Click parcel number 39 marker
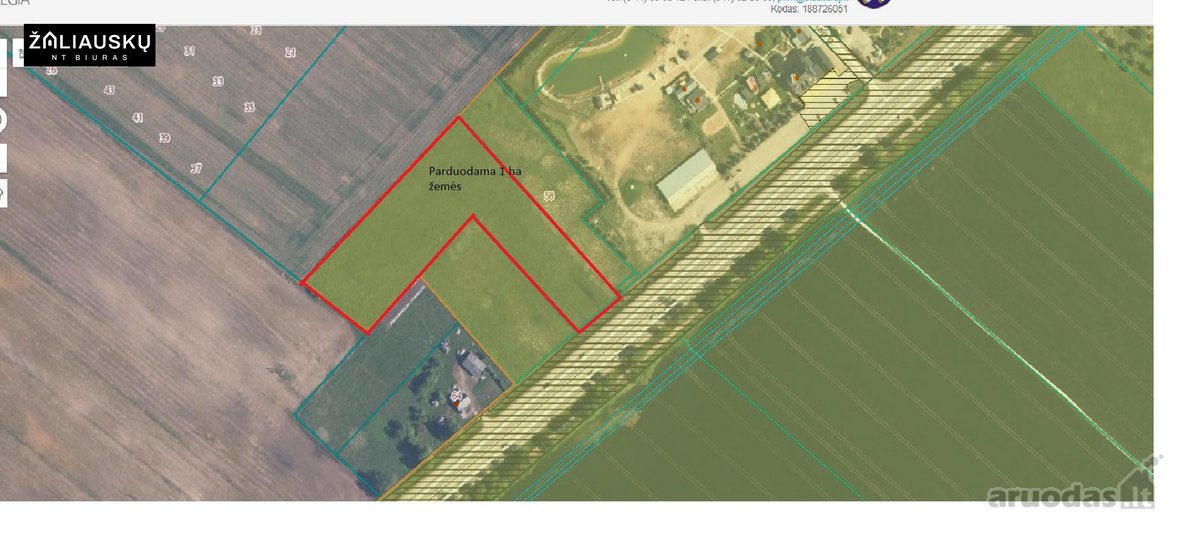Viewport: 1200px width, 534px height. [x=165, y=138]
